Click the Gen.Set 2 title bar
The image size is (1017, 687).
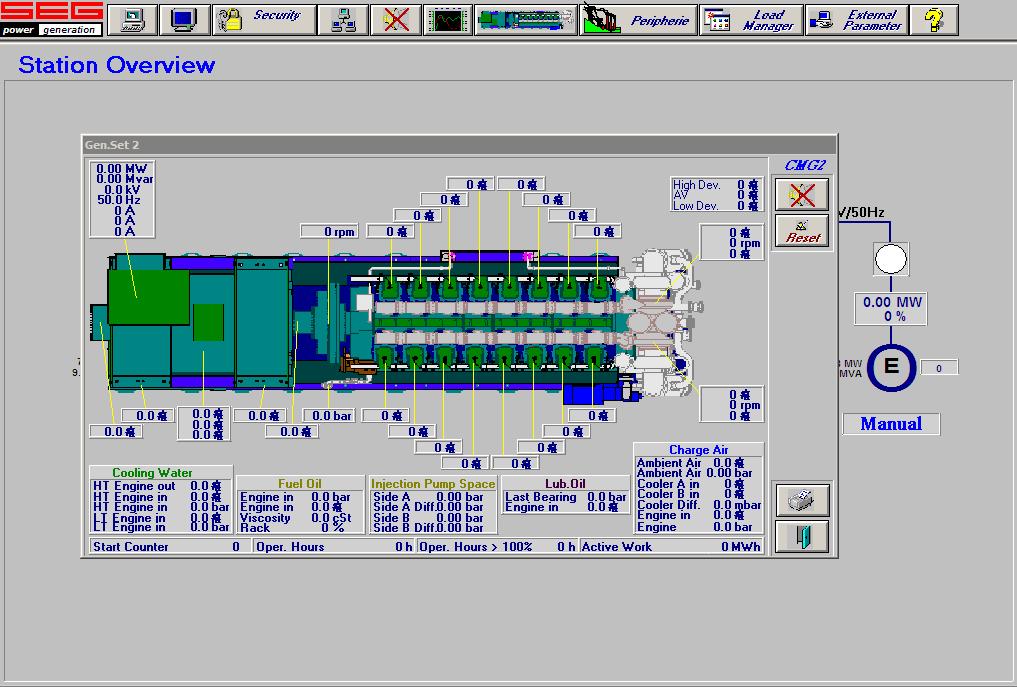tap(458, 145)
